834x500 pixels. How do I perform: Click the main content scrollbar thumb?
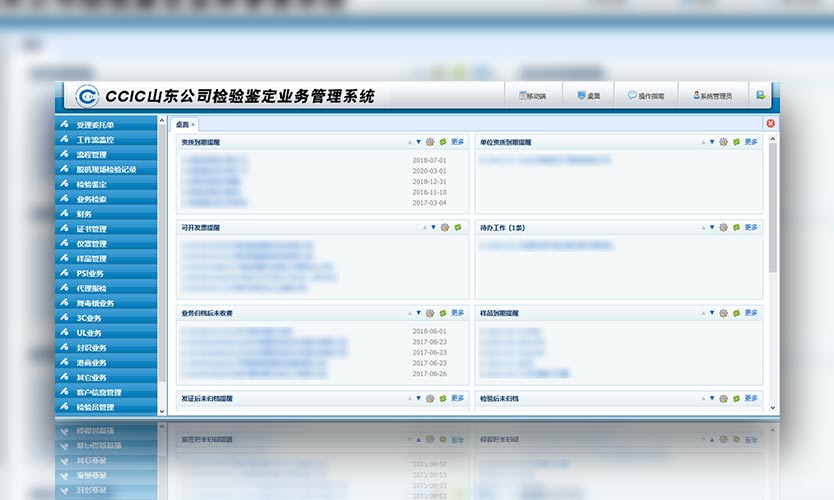(x=772, y=208)
